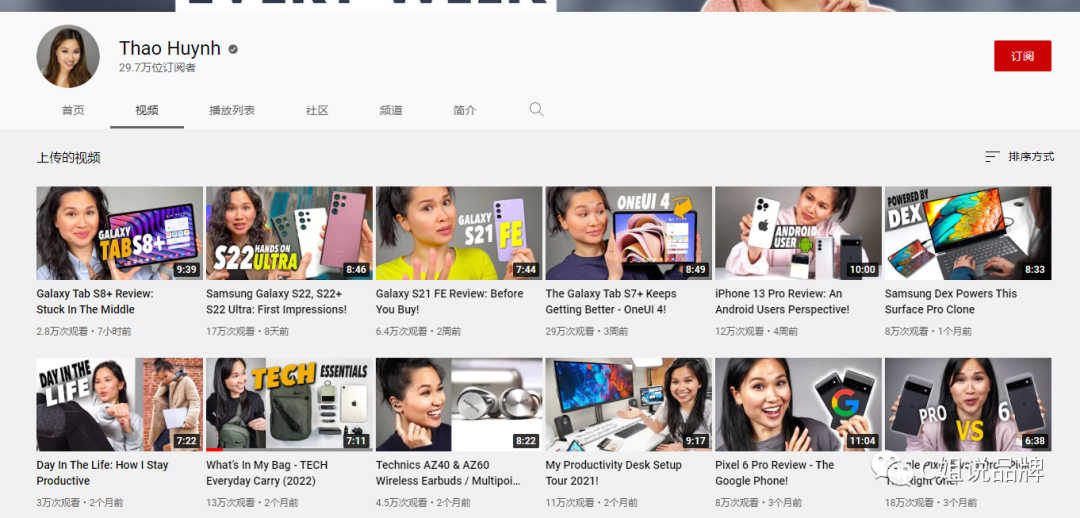Image resolution: width=1080 pixels, height=518 pixels.
Task: Click '29万次观看・3周前' under Tab S7+ video
Action: click(x=587, y=331)
